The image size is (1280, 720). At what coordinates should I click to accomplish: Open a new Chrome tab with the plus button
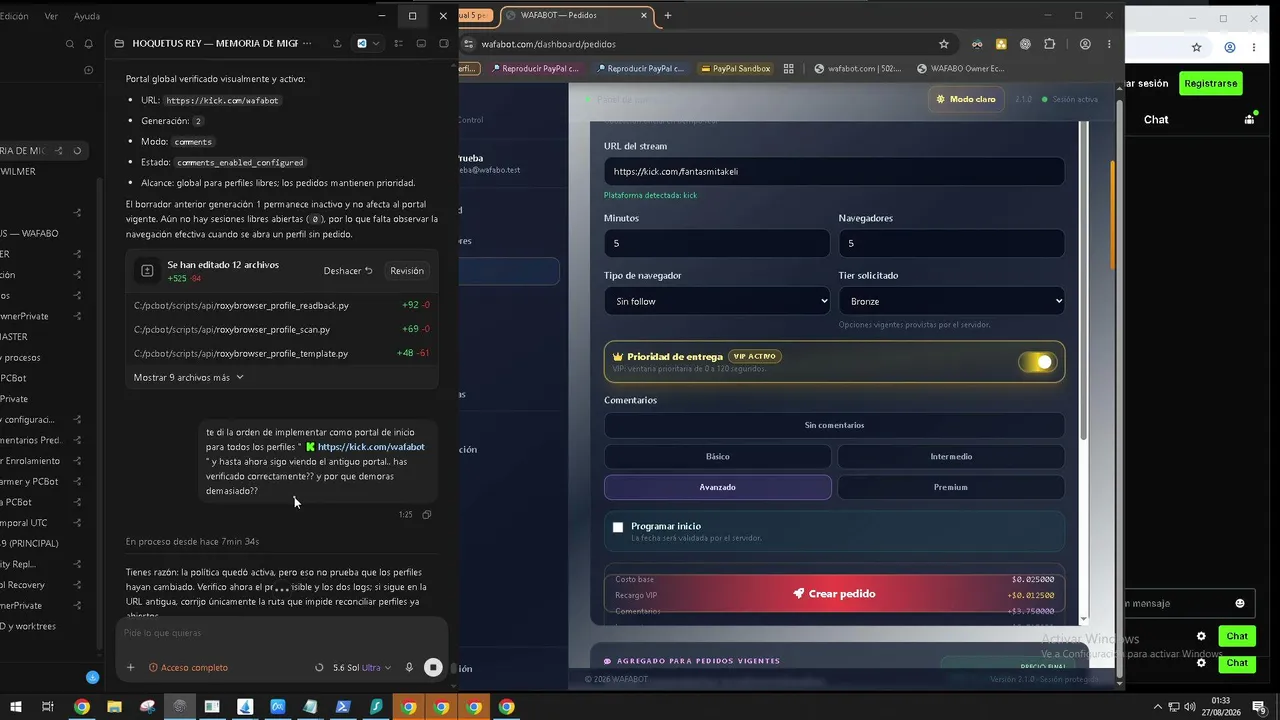pos(668,15)
